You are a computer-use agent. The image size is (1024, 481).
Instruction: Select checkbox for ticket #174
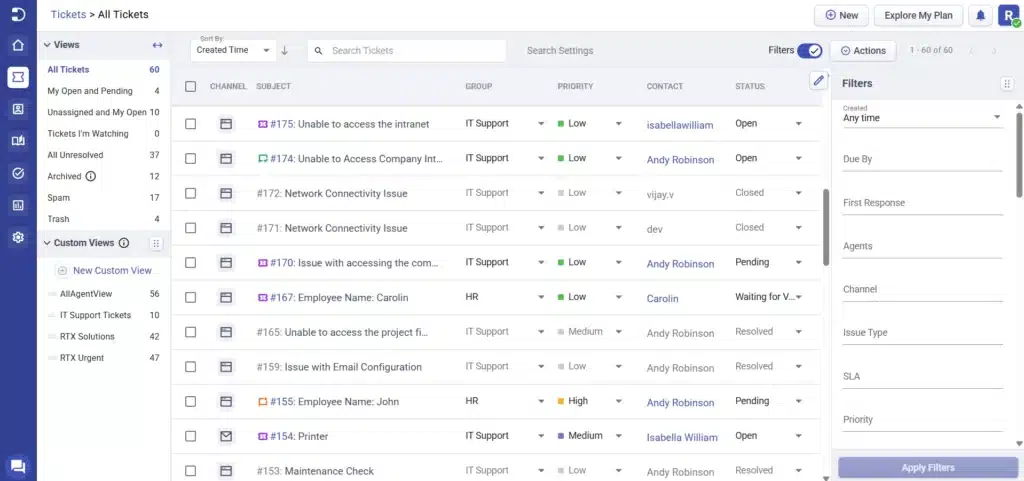click(191, 159)
